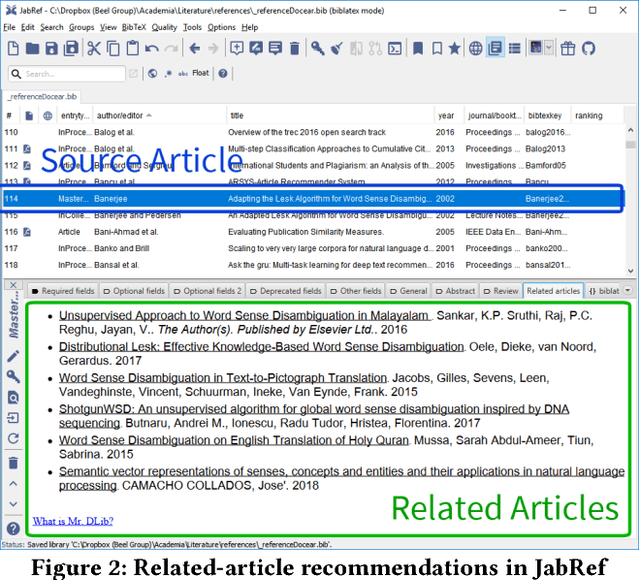Screen dimensions: 640x580
Task: Select the _referenceDocear.bib library tab
Action: coord(42,97)
